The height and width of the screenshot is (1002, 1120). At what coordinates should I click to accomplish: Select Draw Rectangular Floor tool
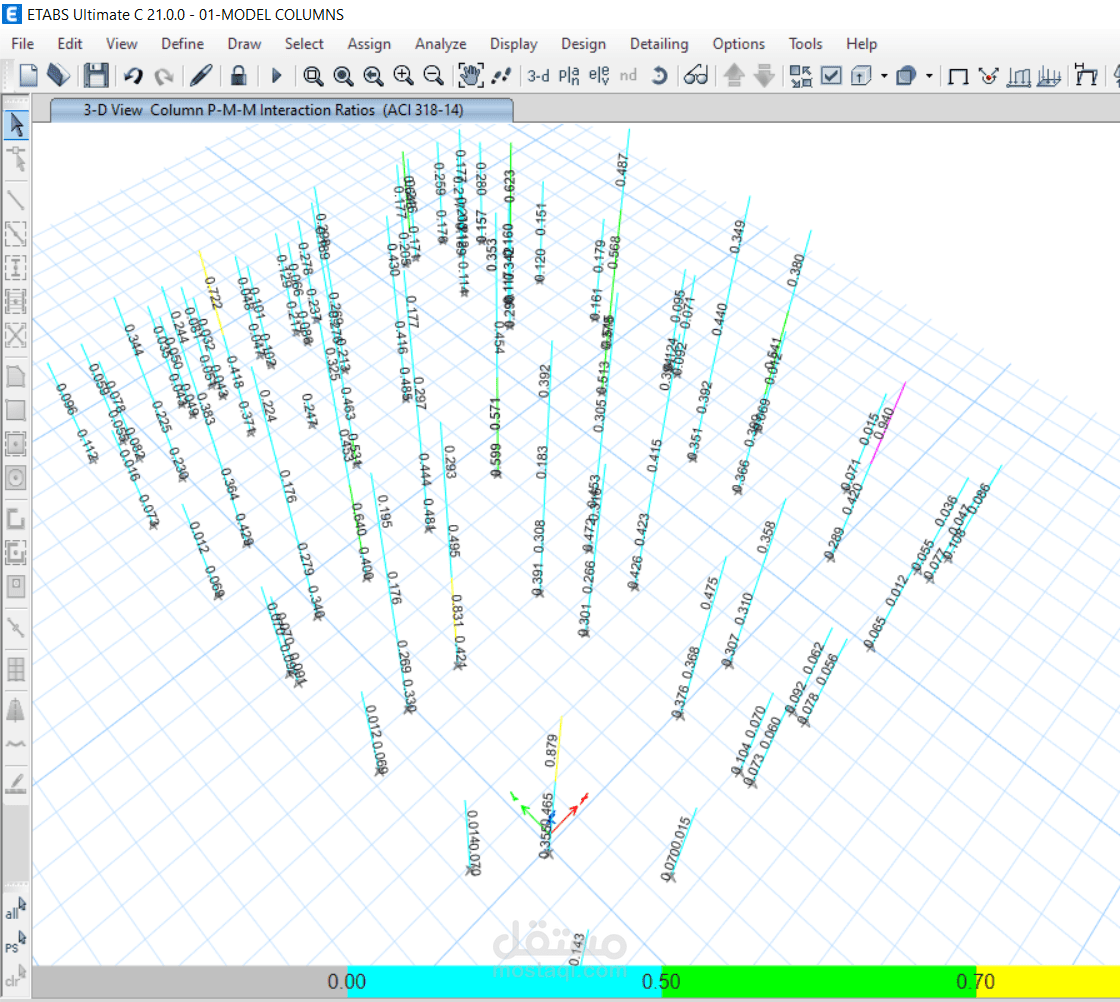tap(16, 410)
